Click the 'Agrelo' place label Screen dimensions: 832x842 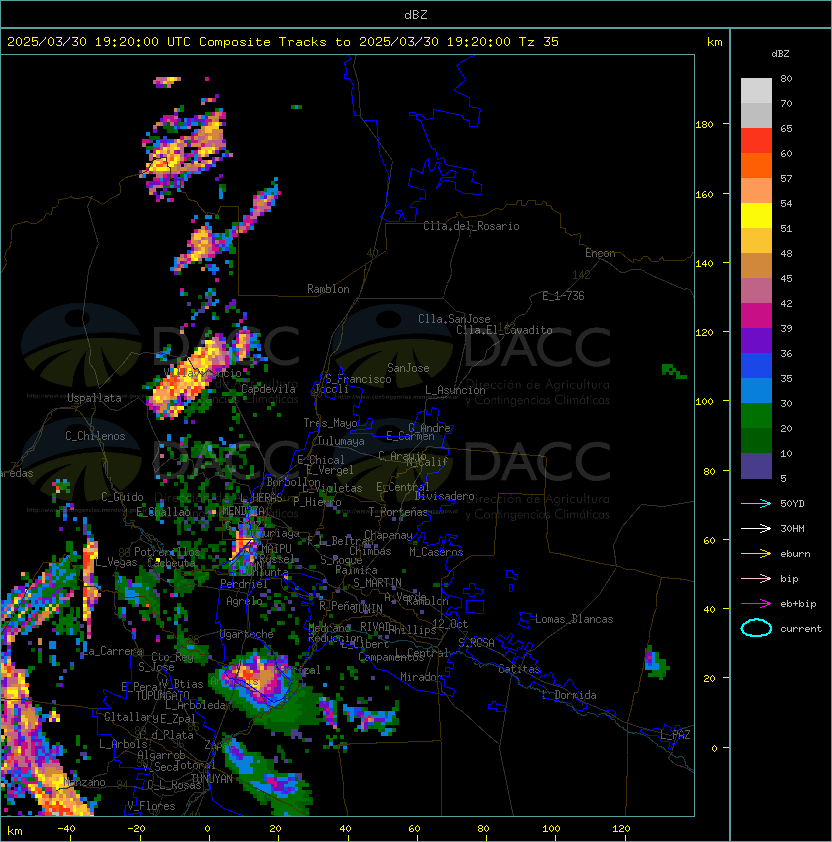tap(244, 601)
